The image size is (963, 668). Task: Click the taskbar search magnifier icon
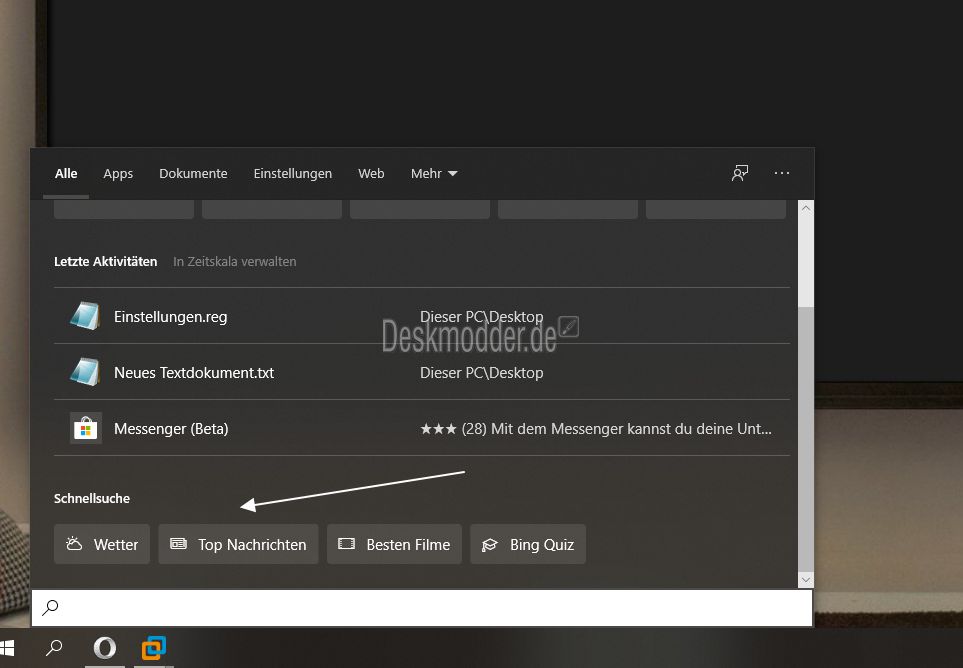pyautogui.click(x=54, y=647)
